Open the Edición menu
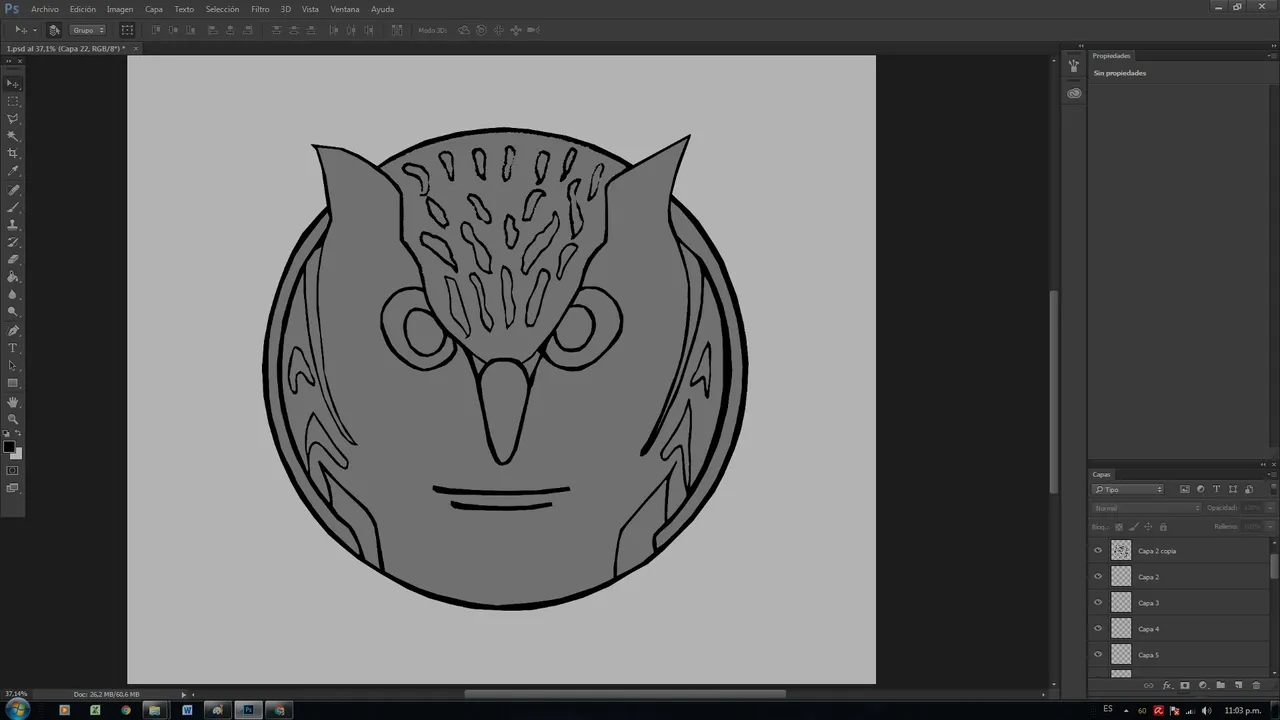This screenshot has width=1280, height=720. (x=83, y=9)
